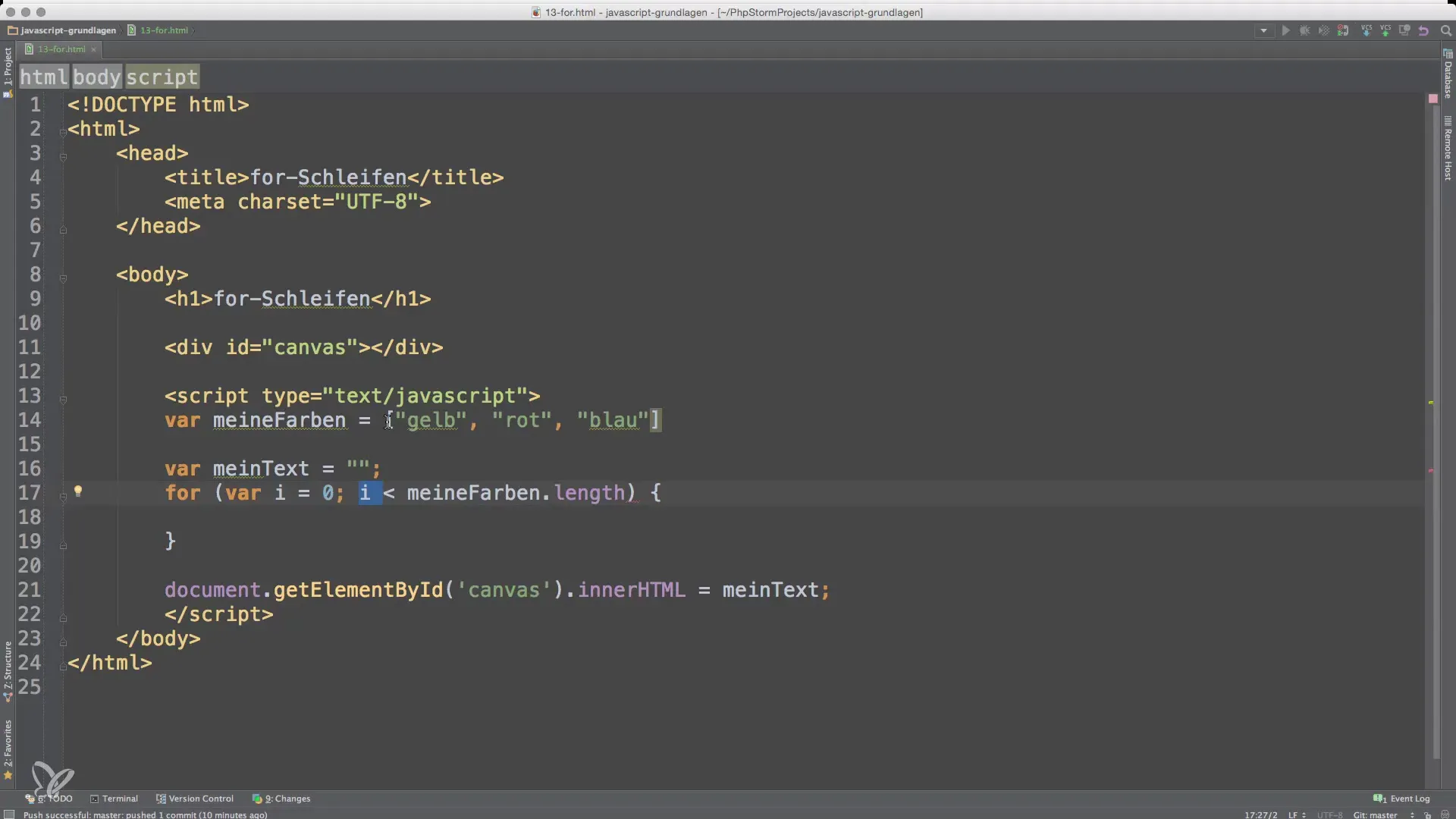Commit changes with VCS up arrow

pyautogui.click(x=1385, y=31)
